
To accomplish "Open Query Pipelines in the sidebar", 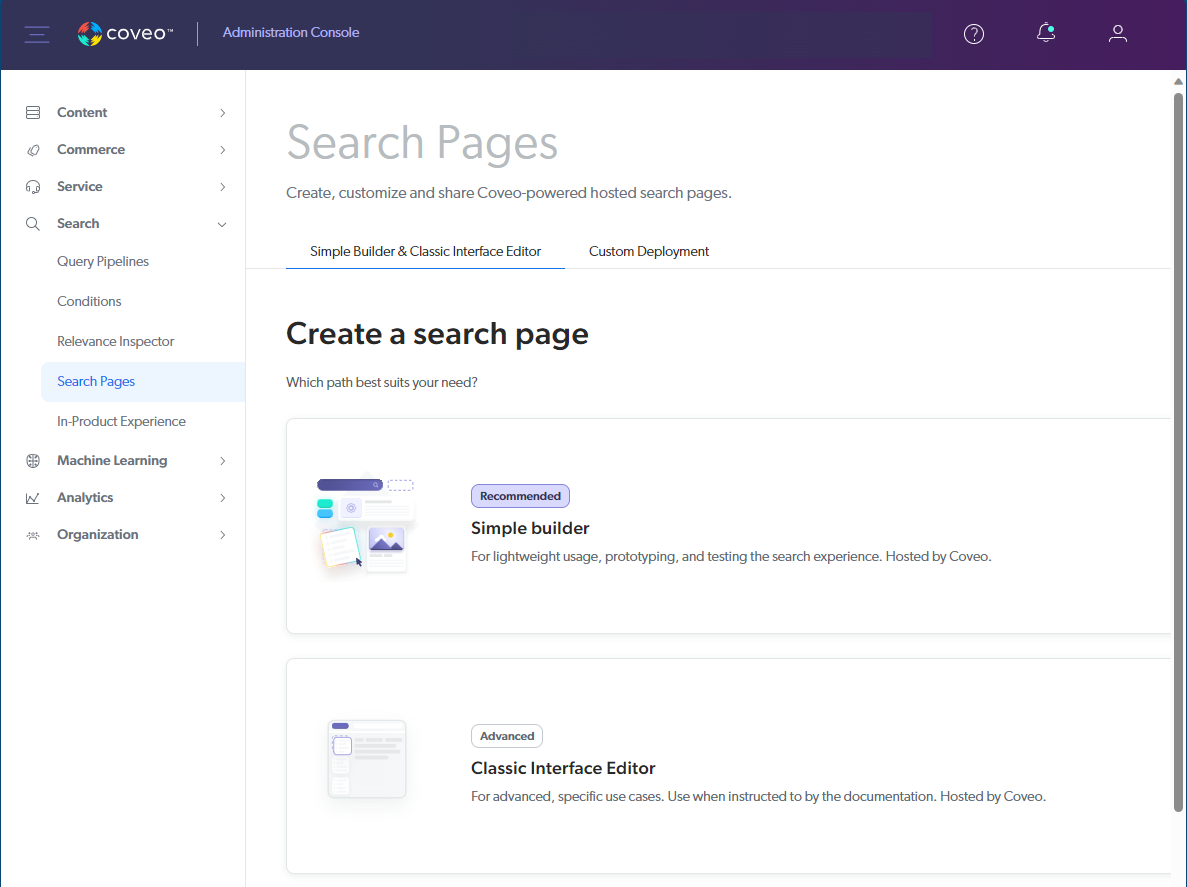I will click(x=103, y=261).
